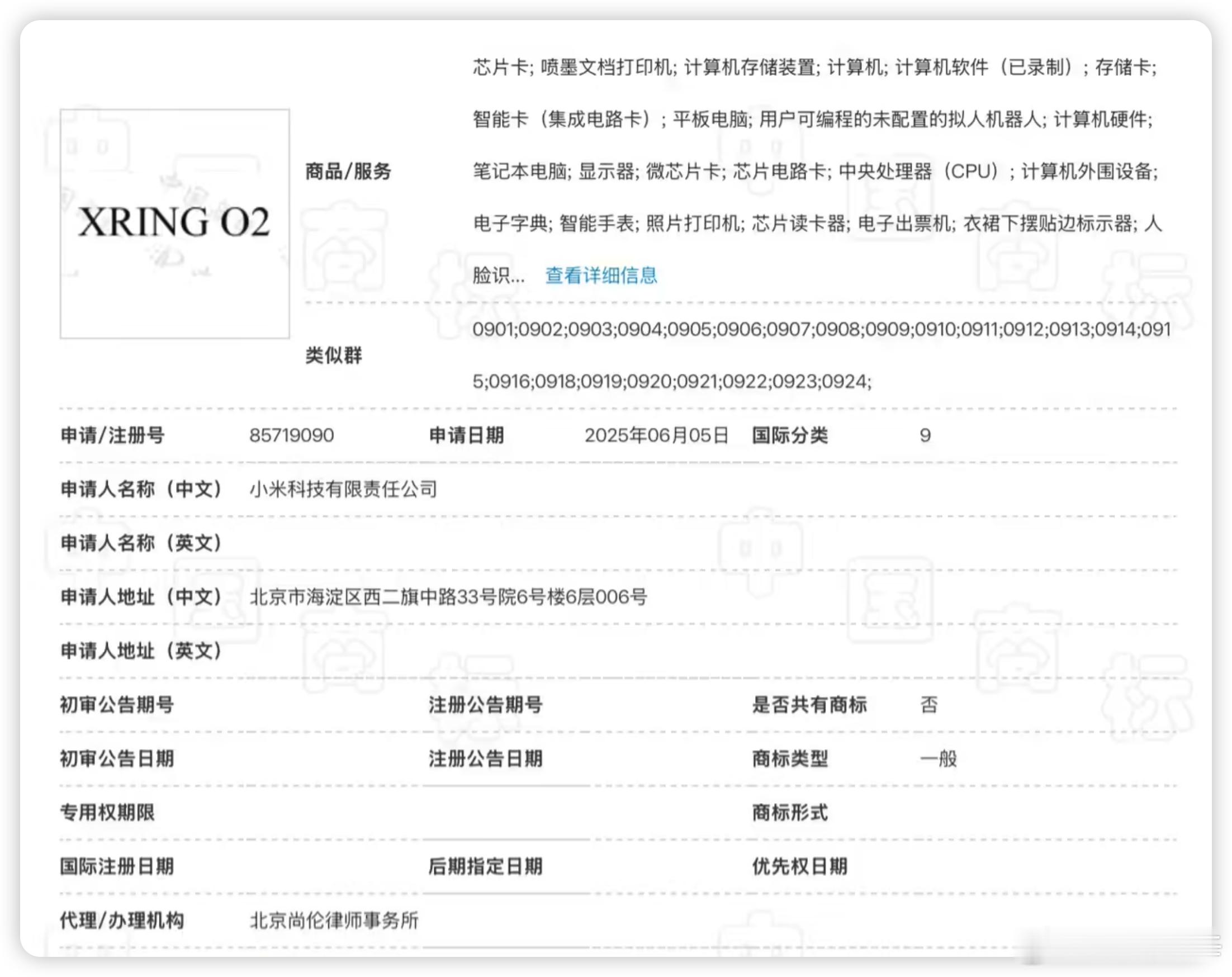Click the 类似群 label
The width and height of the screenshot is (1232, 977).
(x=334, y=355)
